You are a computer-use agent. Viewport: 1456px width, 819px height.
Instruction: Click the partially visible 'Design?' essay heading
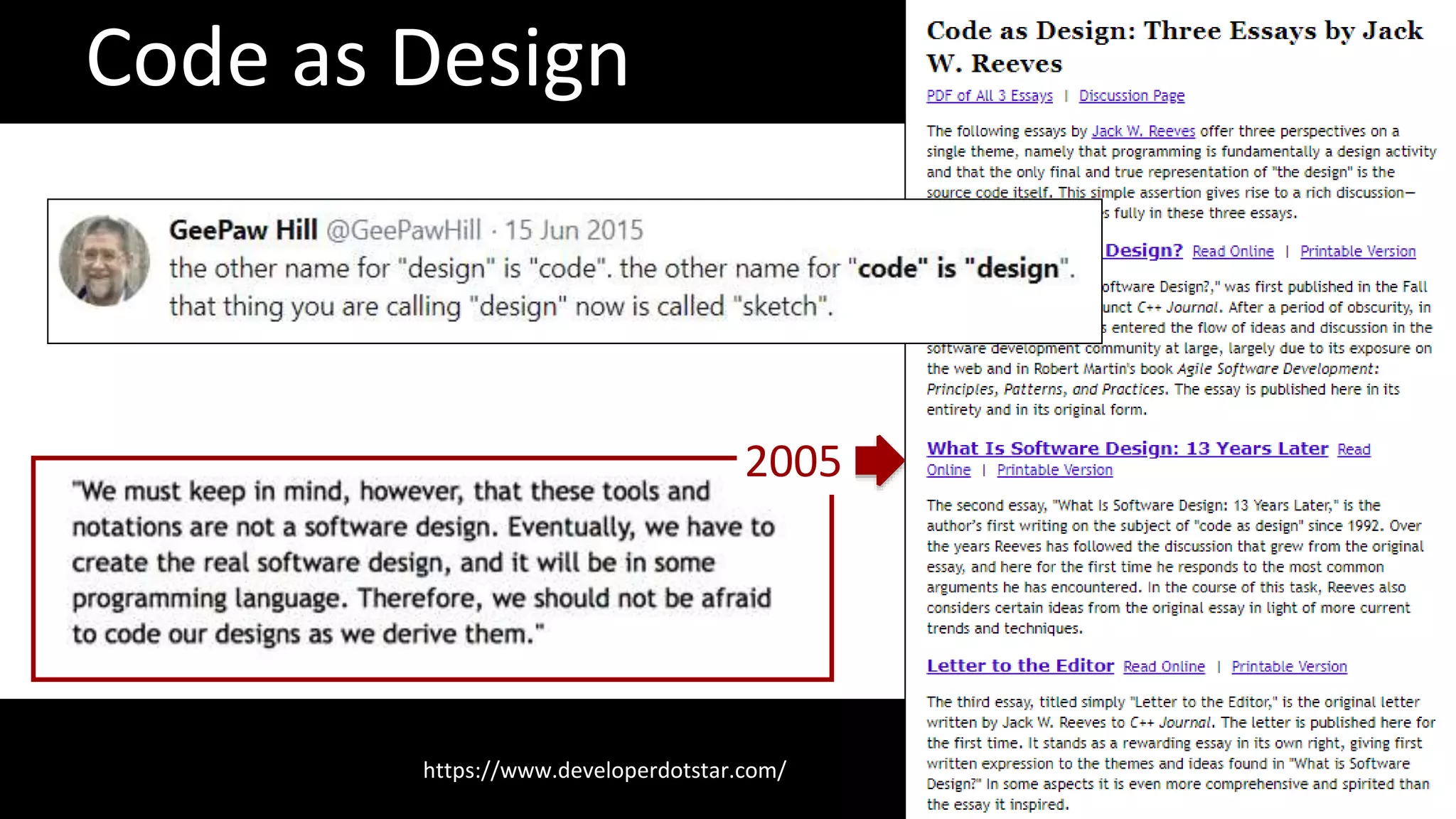(1143, 250)
